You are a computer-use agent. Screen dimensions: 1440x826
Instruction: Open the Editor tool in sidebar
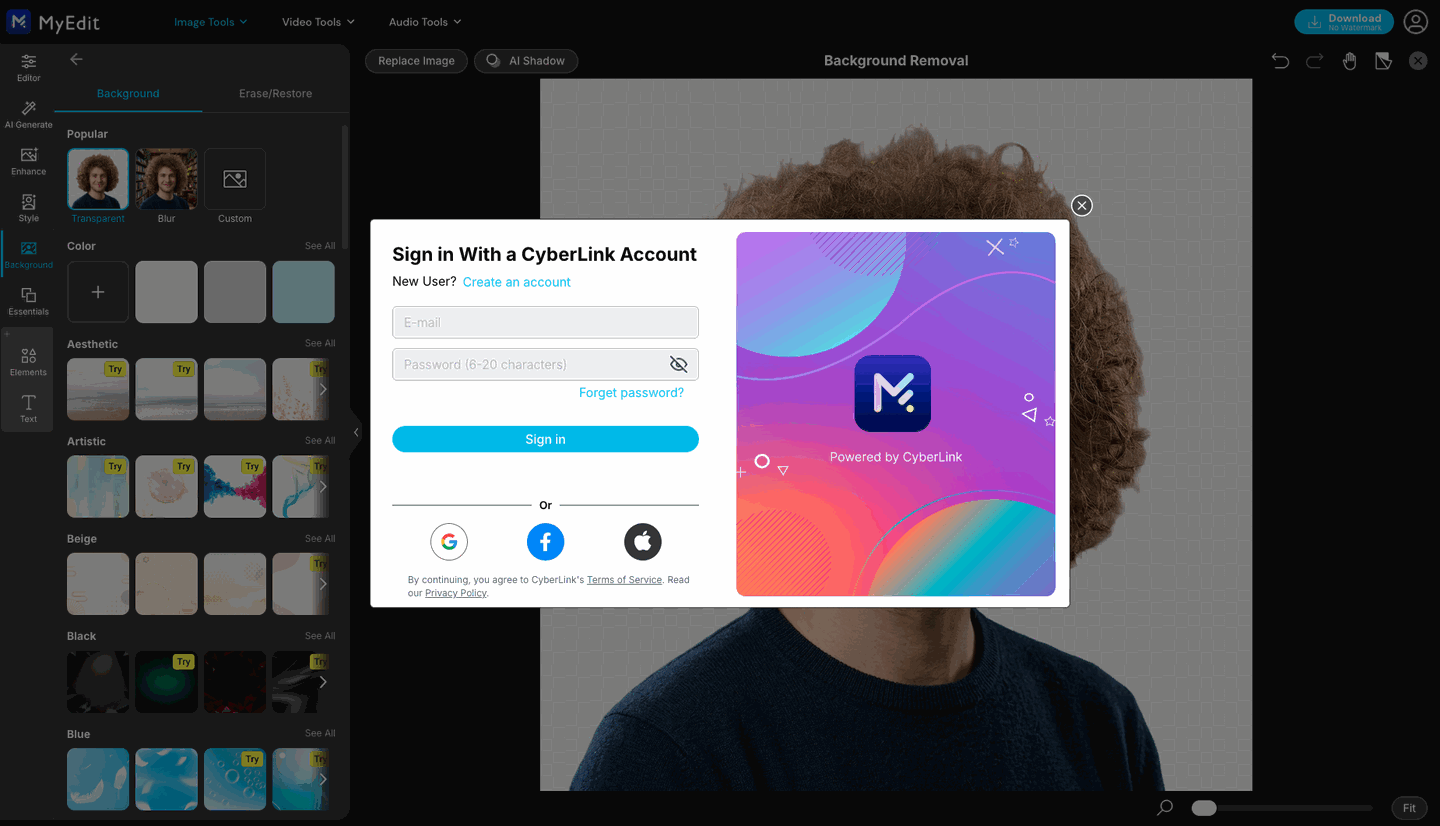pos(28,67)
